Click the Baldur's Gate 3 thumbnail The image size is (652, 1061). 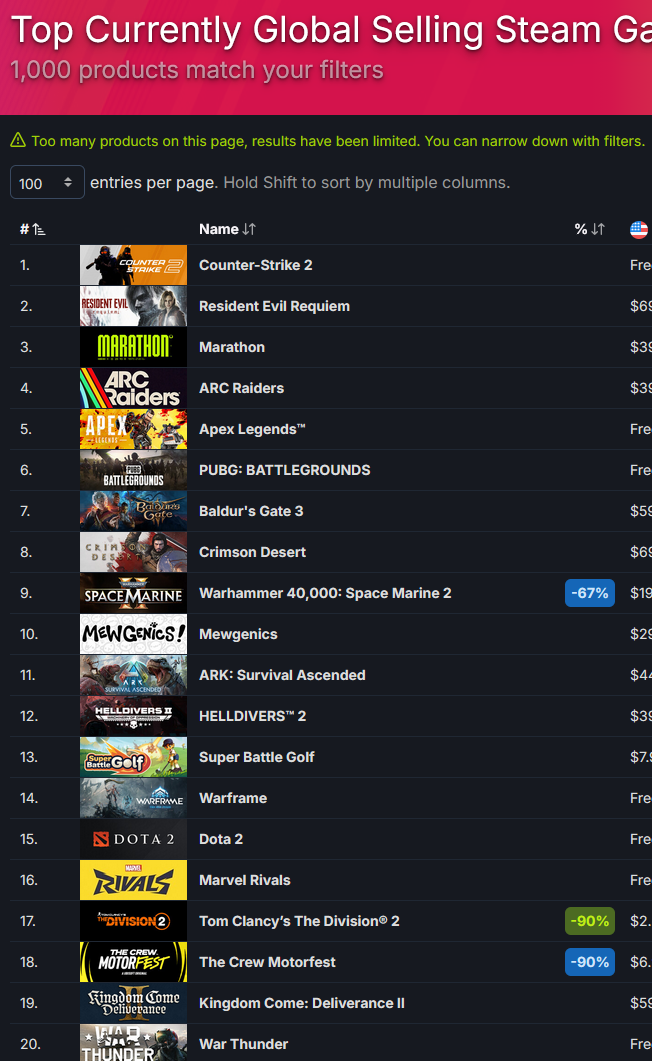133,511
